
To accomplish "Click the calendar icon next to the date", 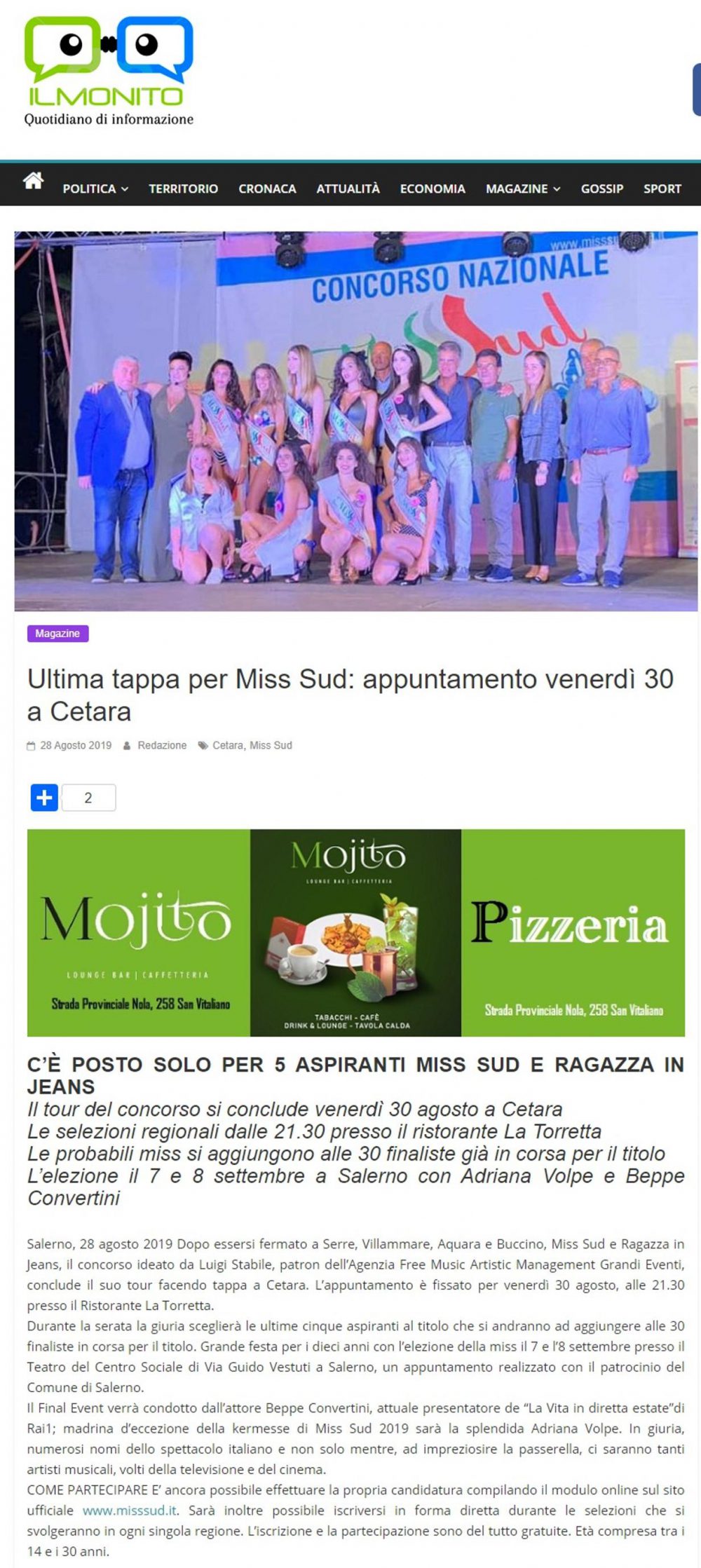I will (x=31, y=746).
